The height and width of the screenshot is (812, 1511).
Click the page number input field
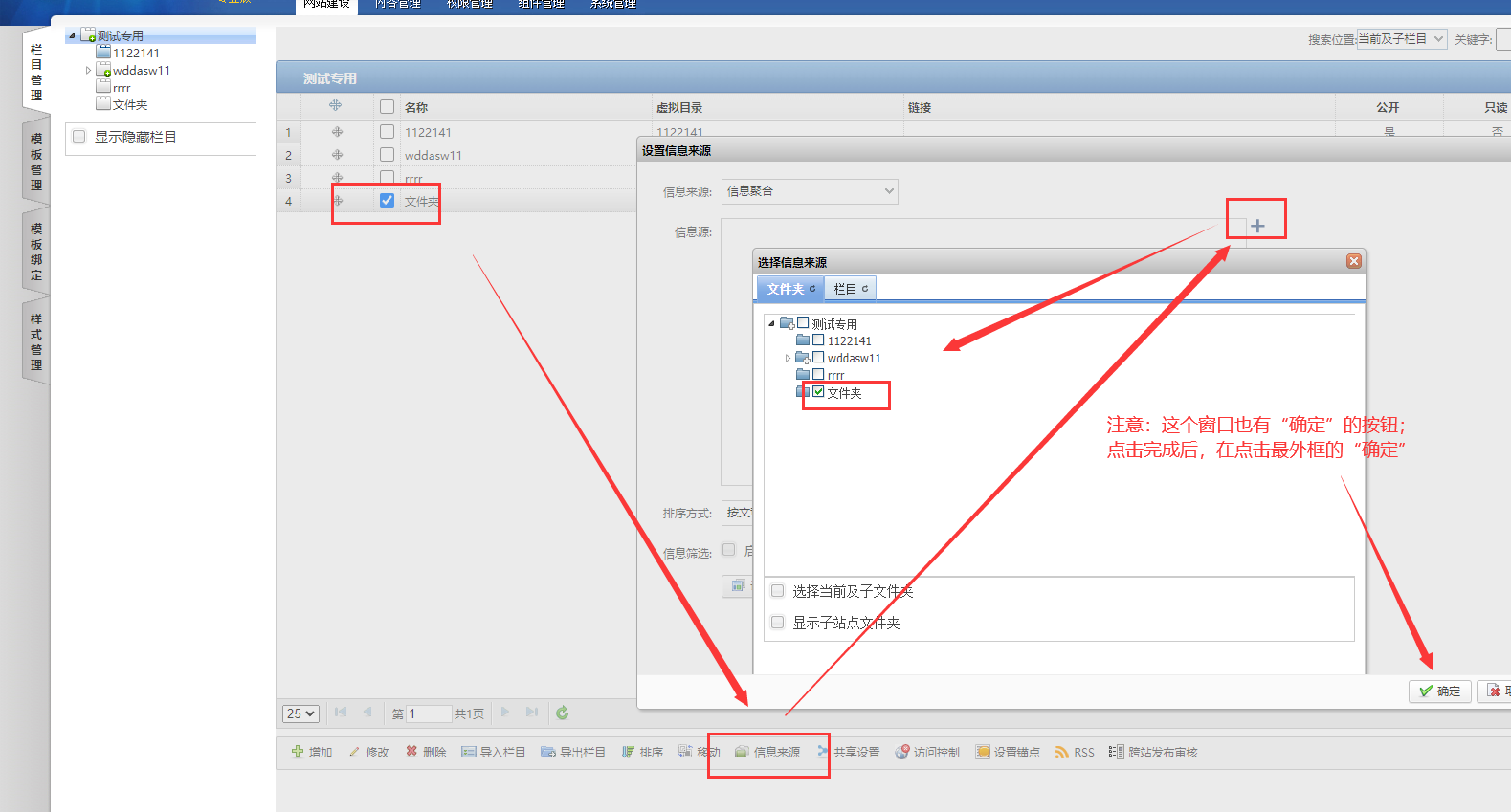[428, 713]
